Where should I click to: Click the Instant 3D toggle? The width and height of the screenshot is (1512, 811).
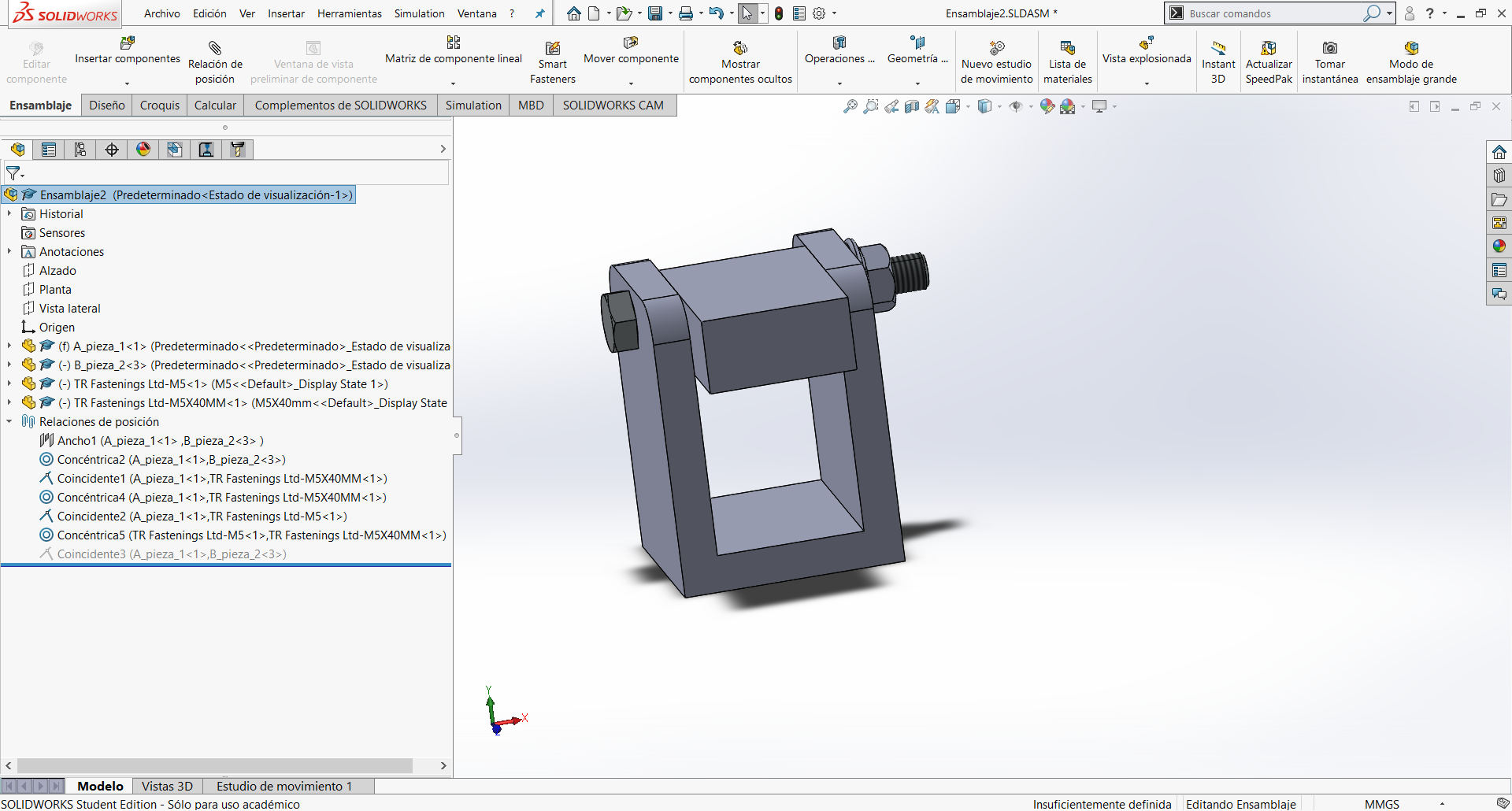click(x=1217, y=49)
